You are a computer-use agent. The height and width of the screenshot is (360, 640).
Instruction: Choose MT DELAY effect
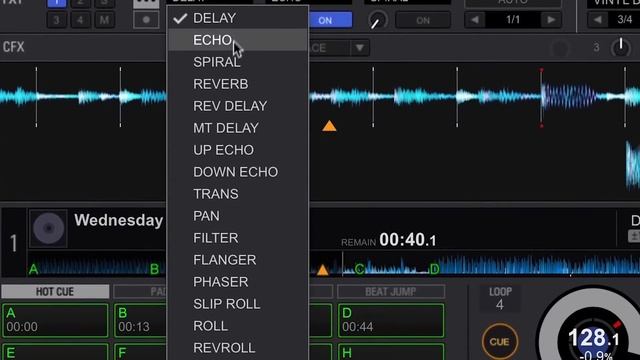[x=238, y=128]
